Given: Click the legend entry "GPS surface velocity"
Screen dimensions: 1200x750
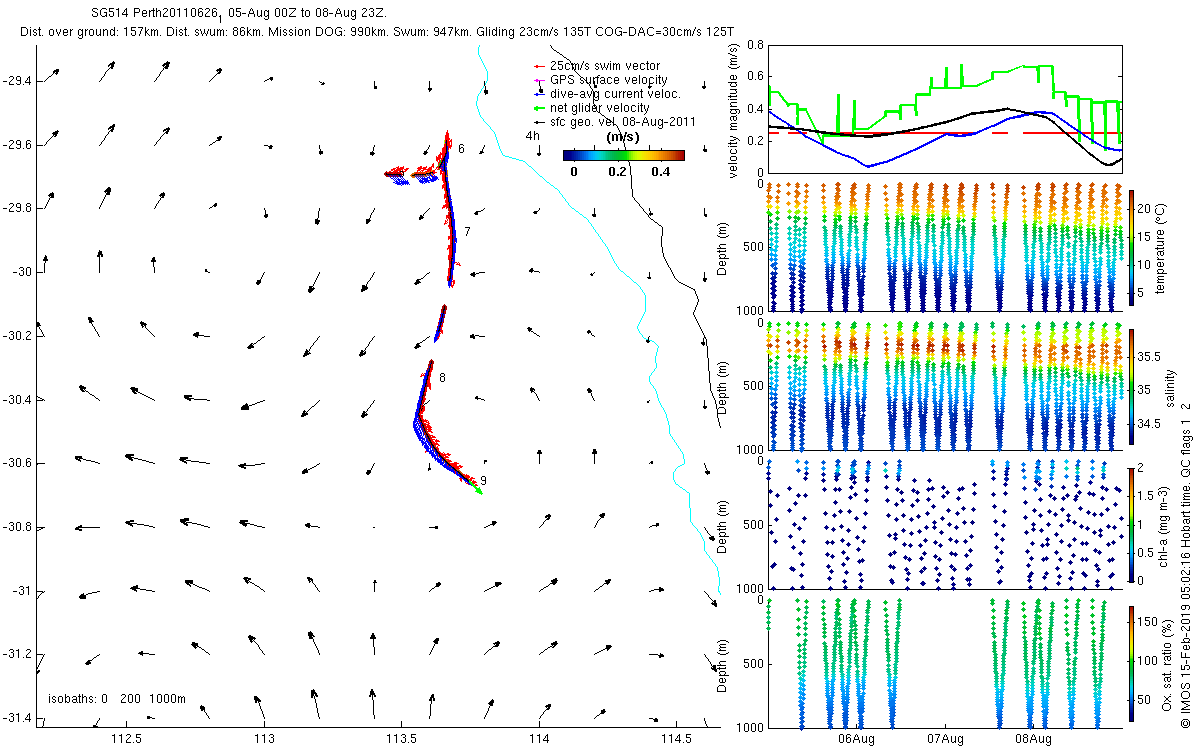Looking at the screenshot, I should [x=609, y=80].
